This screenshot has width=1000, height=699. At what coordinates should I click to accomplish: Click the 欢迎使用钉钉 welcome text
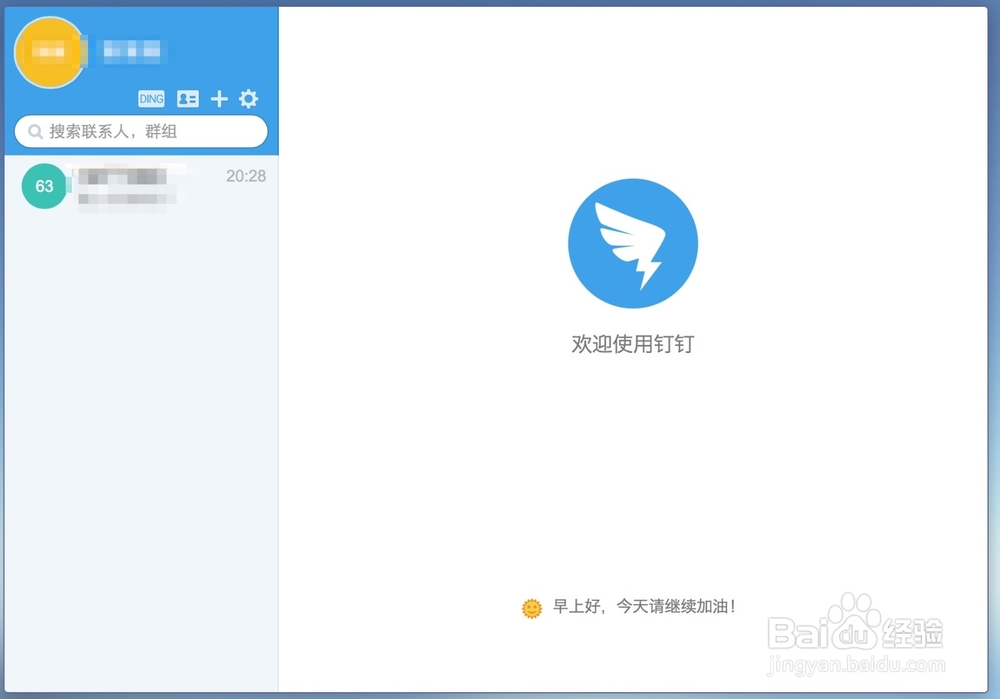pos(633,344)
